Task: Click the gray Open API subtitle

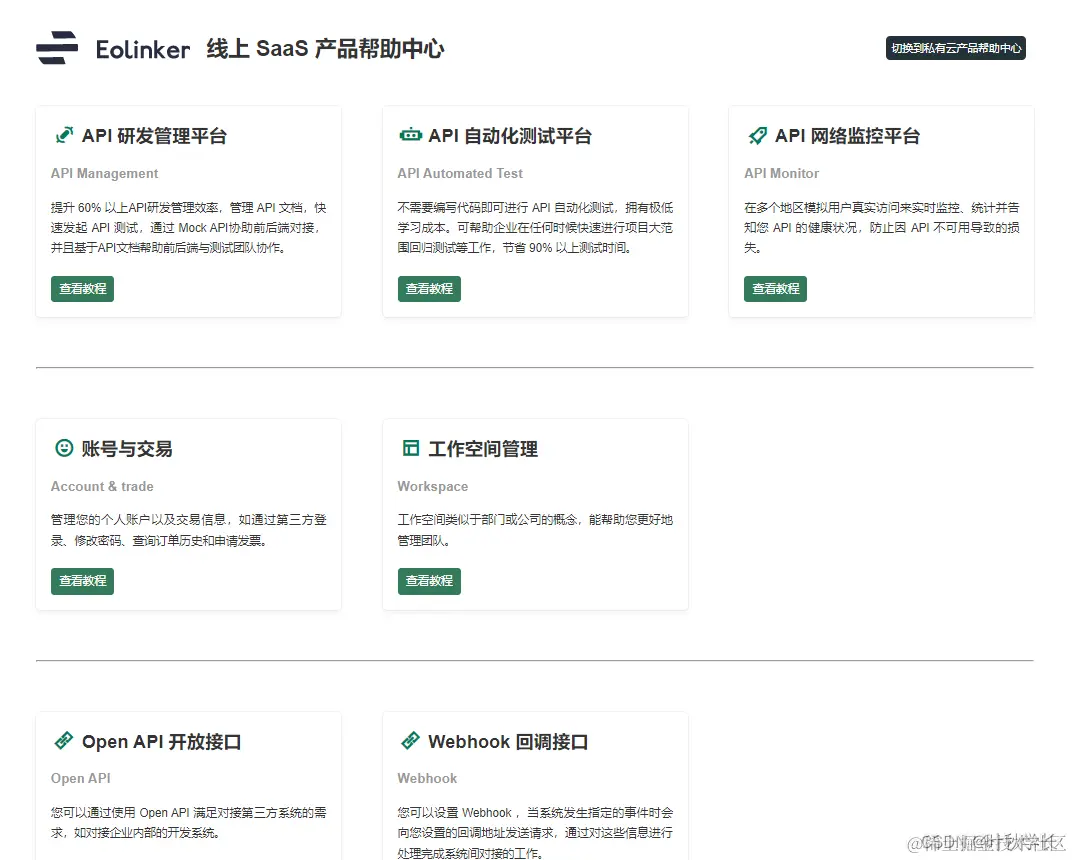Action: 80,779
